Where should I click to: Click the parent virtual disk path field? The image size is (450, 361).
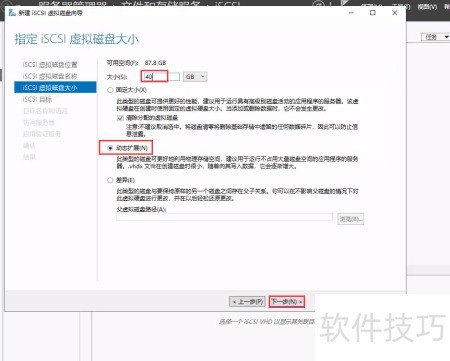(224, 217)
